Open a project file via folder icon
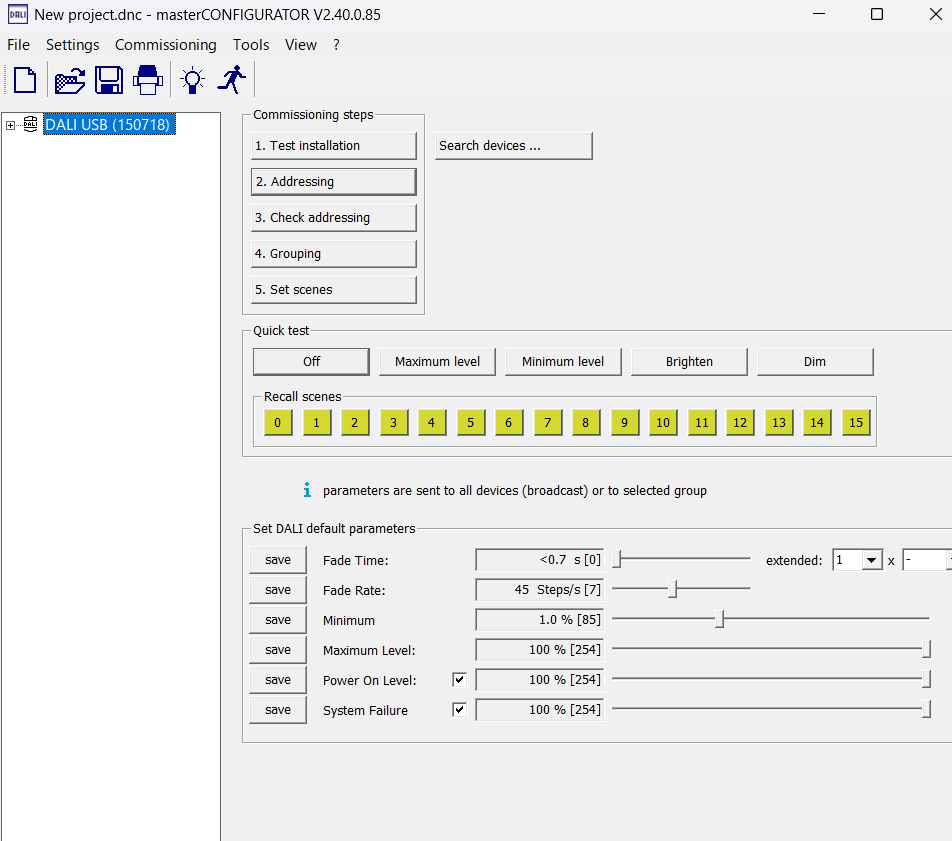The width and height of the screenshot is (952, 841). pyautogui.click(x=70, y=80)
